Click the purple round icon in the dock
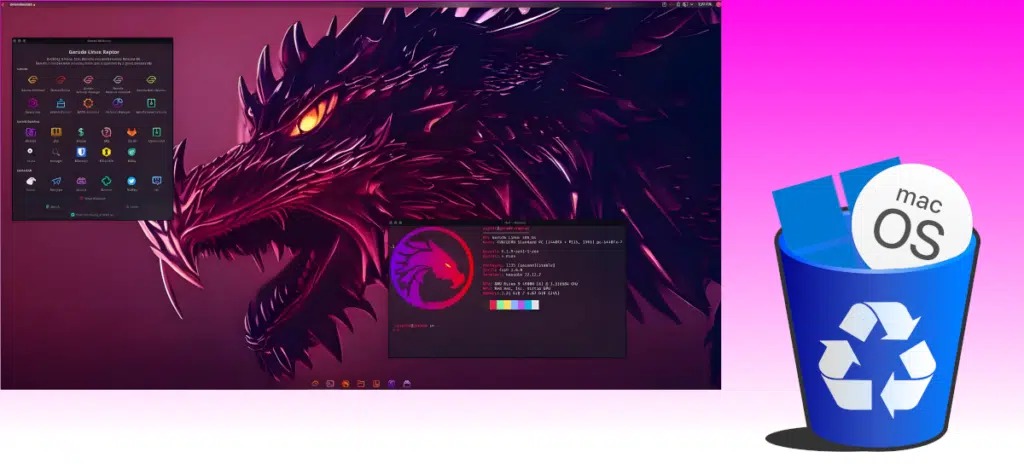The width and height of the screenshot is (1024, 469). coord(391,383)
